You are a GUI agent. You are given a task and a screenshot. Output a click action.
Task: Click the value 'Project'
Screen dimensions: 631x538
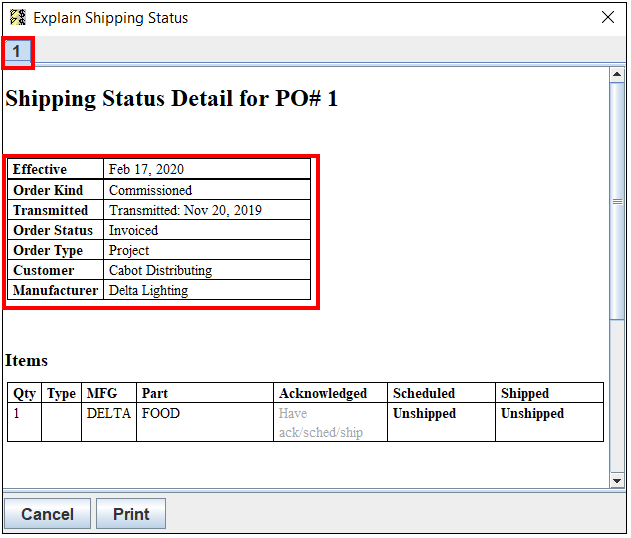[129, 251]
